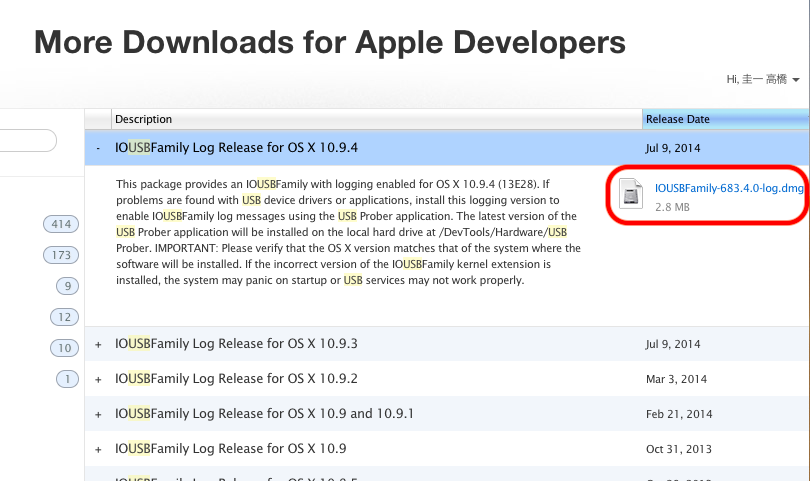Screen dimensions: 810x481
Task: Select the 414 count badge
Action: pyautogui.click(x=61, y=224)
